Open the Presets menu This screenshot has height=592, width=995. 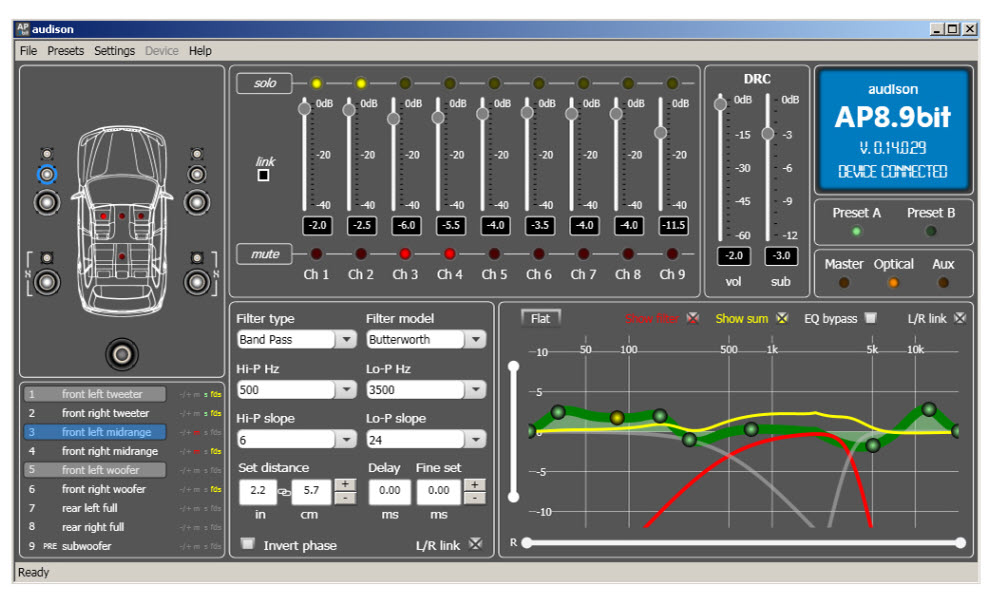(66, 51)
